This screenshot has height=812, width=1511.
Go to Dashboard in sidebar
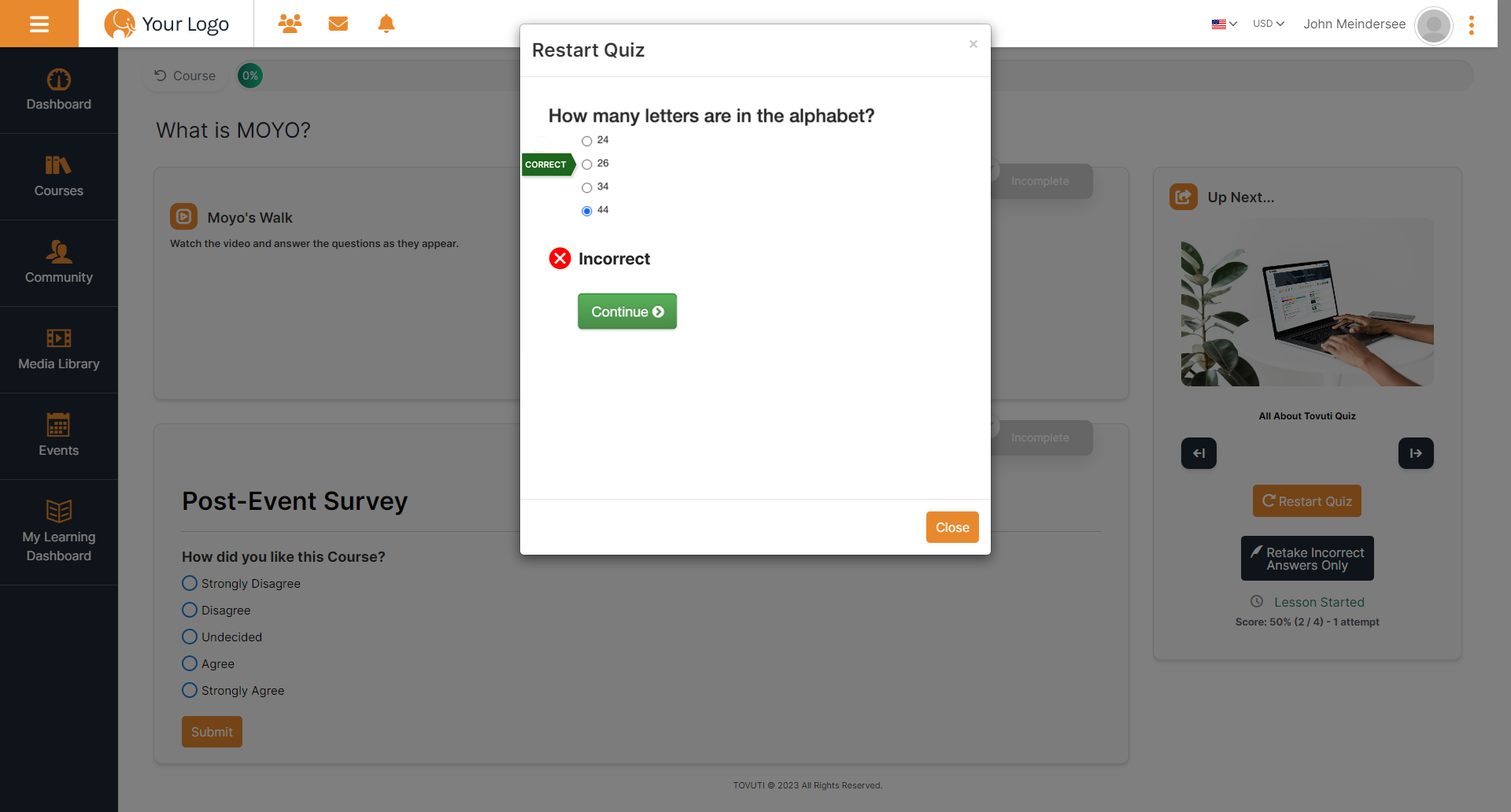[59, 90]
